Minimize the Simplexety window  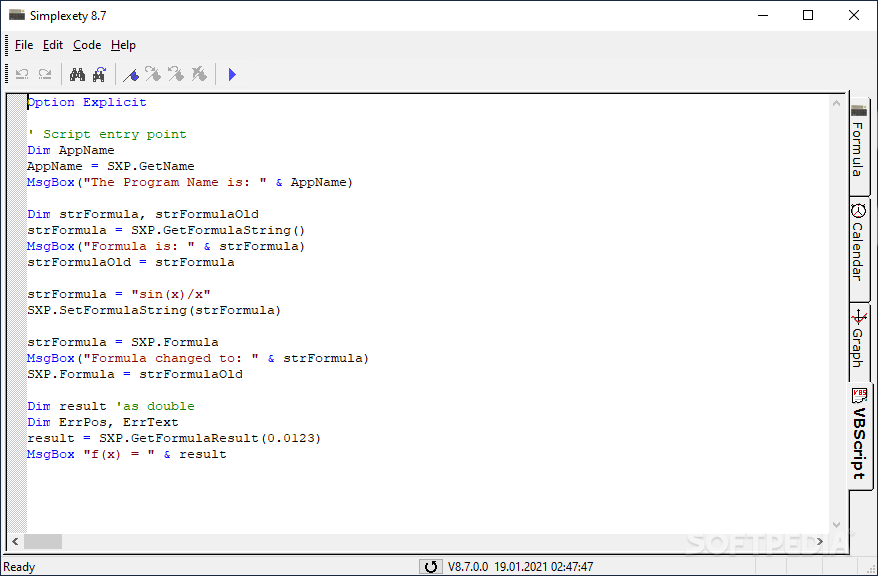click(763, 15)
